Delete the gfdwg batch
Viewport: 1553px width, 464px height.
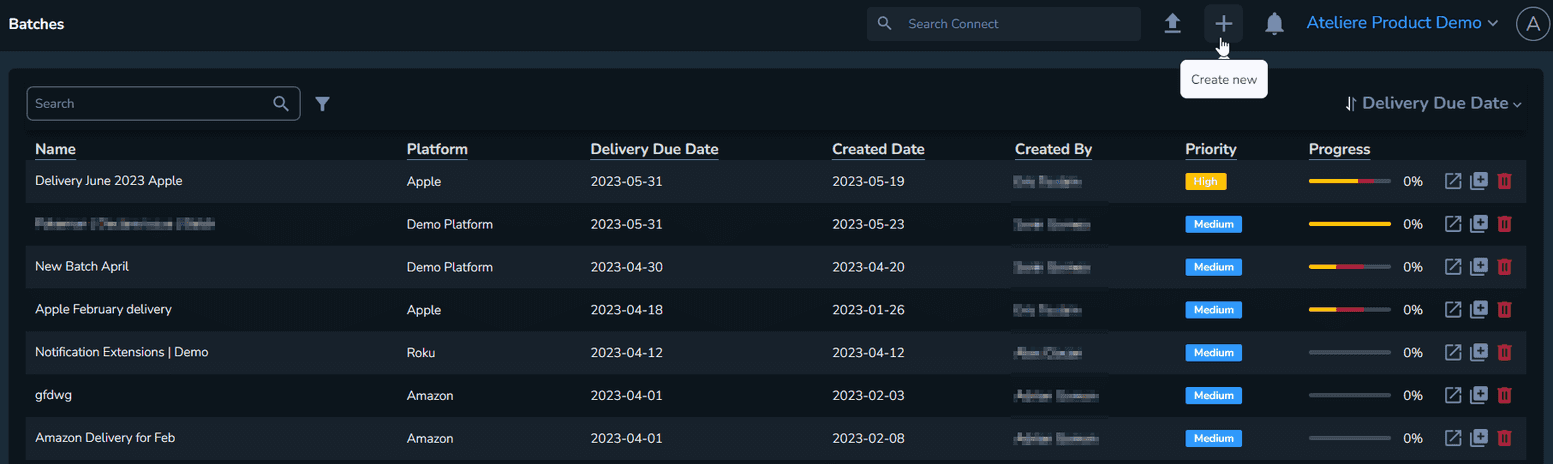pyautogui.click(x=1504, y=395)
